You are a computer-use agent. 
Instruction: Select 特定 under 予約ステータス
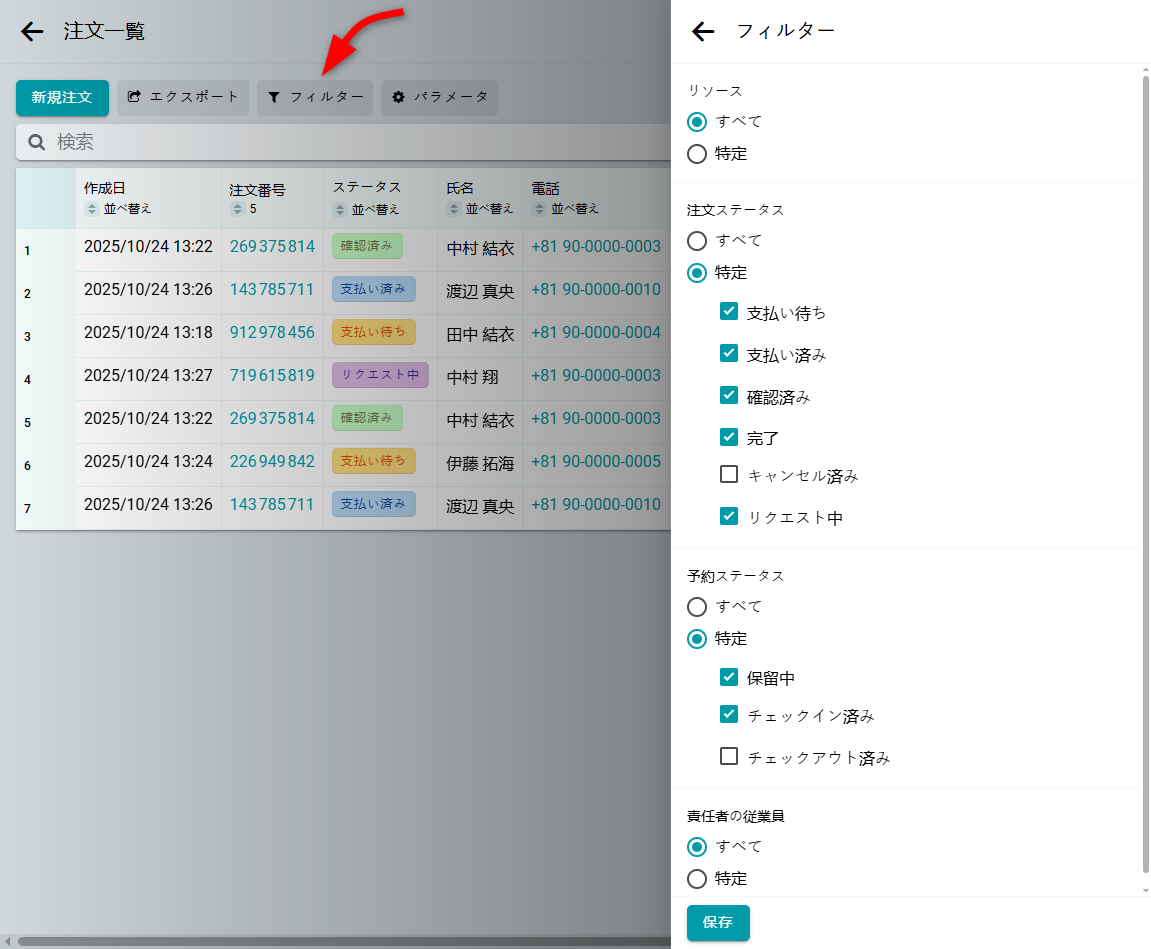pyautogui.click(x=697, y=639)
